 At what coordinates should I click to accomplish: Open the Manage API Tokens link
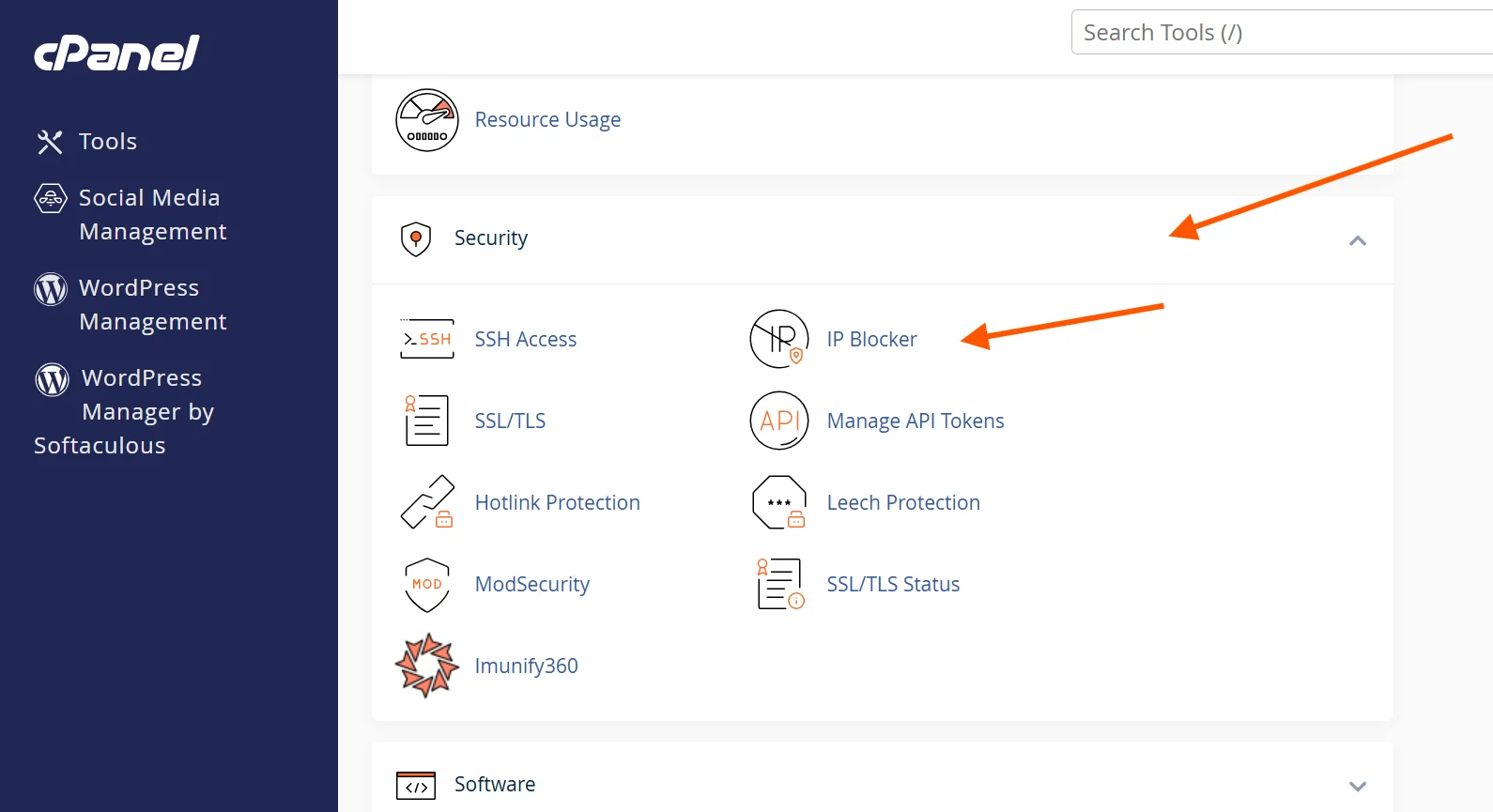coord(916,421)
